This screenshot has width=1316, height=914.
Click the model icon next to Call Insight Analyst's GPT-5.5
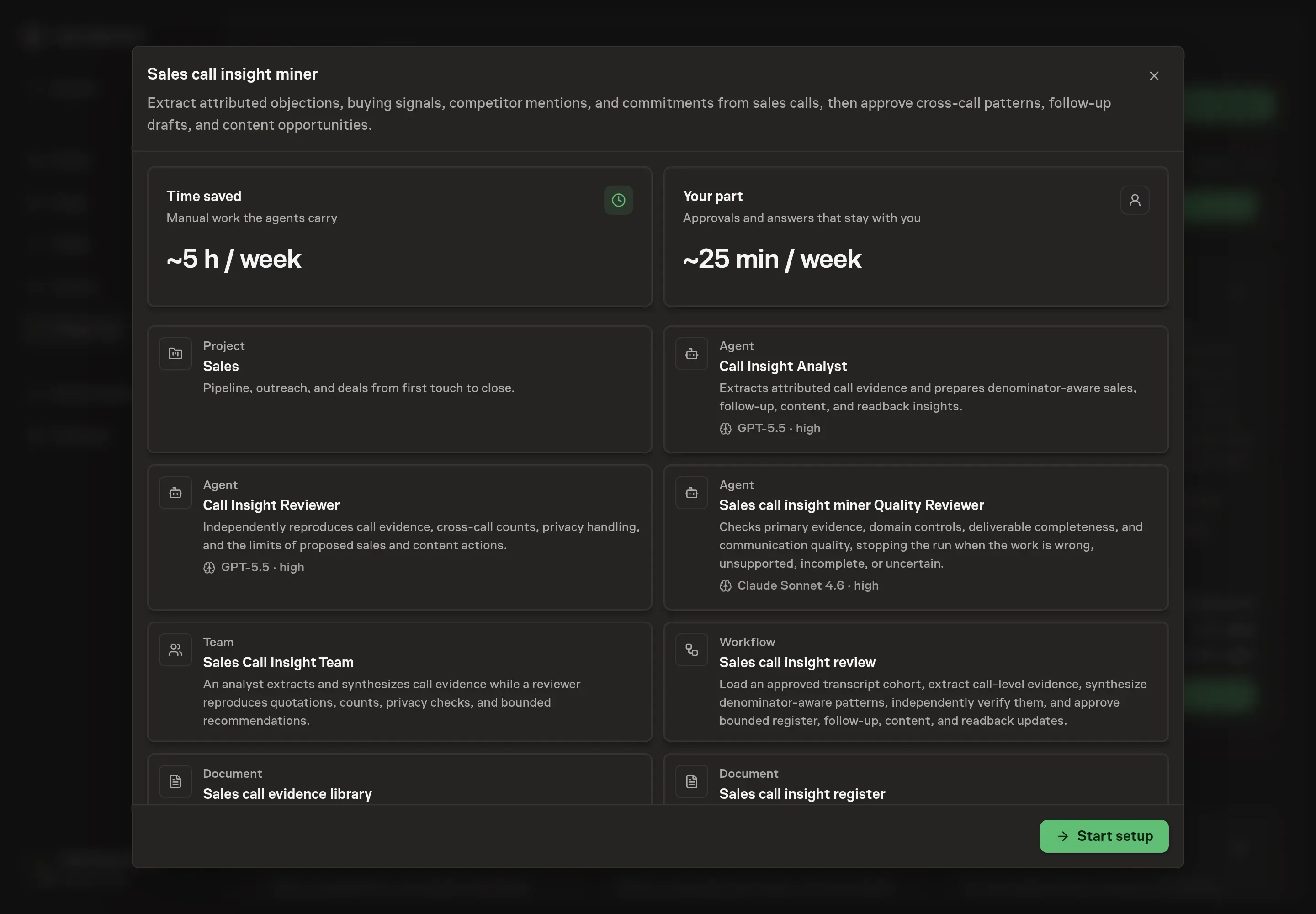[x=725, y=428]
